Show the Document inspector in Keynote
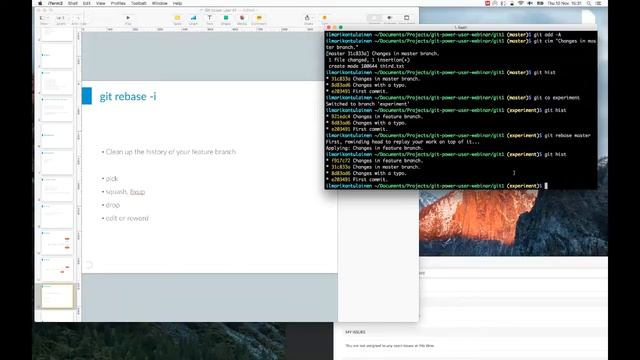This screenshot has width=640, height=360. click(407, 18)
